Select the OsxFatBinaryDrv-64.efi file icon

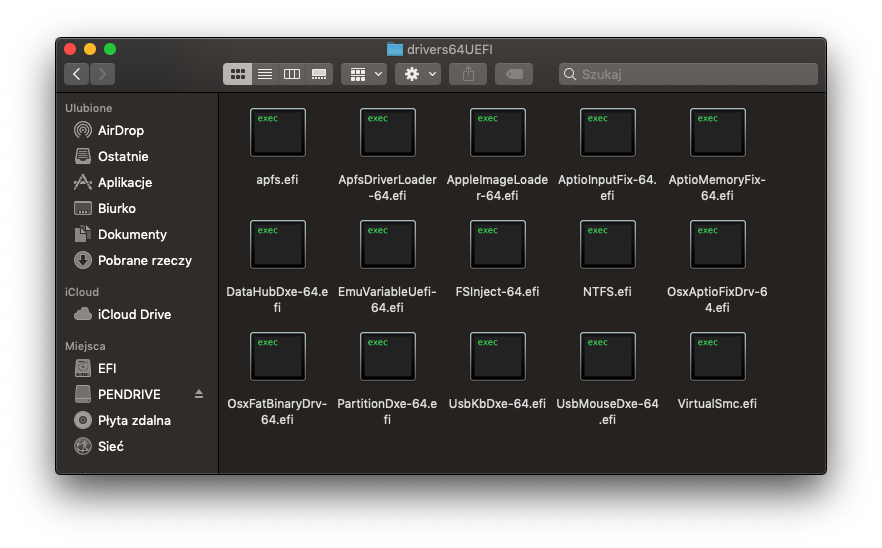278,357
